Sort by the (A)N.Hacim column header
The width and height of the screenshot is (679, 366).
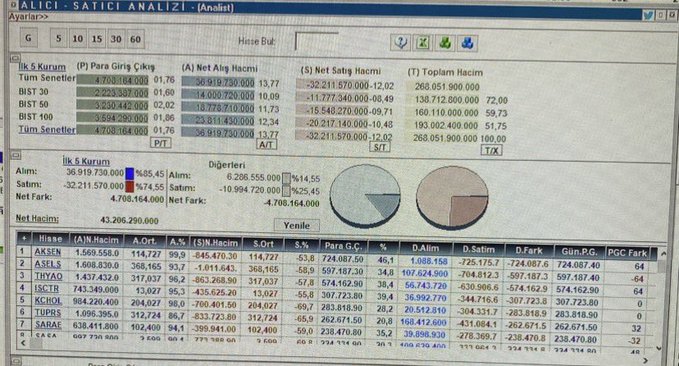tap(96, 240)
